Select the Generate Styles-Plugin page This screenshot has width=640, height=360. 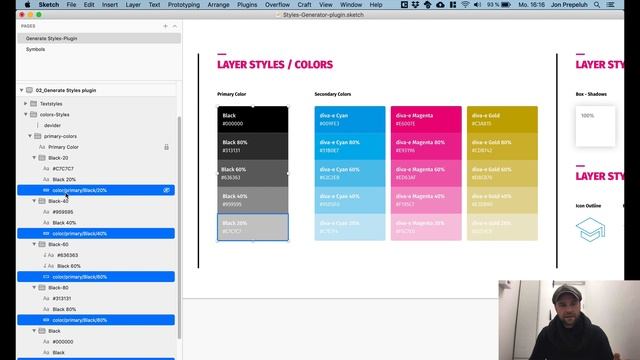point(99,38)
